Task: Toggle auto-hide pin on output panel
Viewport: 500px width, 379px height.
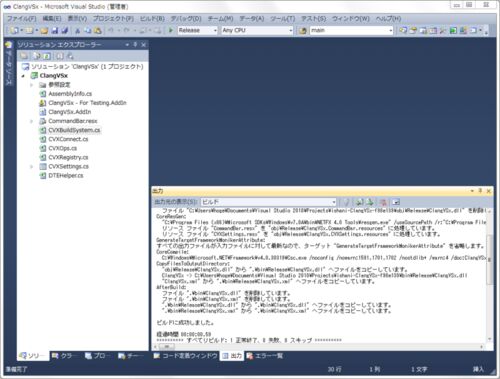Action: (480, 191)
